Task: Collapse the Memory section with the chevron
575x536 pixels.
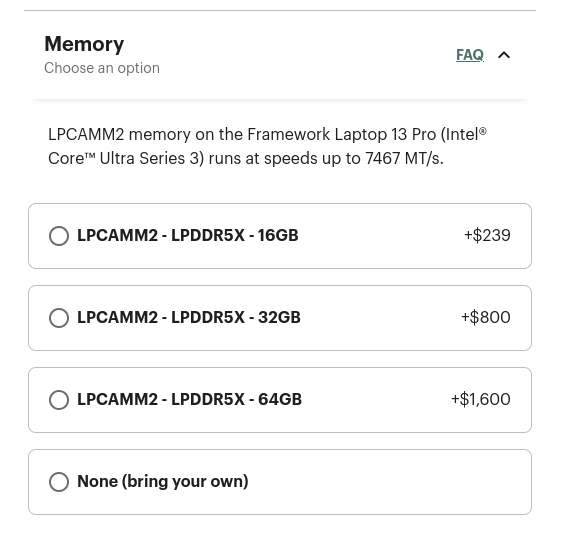Action: [x=504, y=55]
